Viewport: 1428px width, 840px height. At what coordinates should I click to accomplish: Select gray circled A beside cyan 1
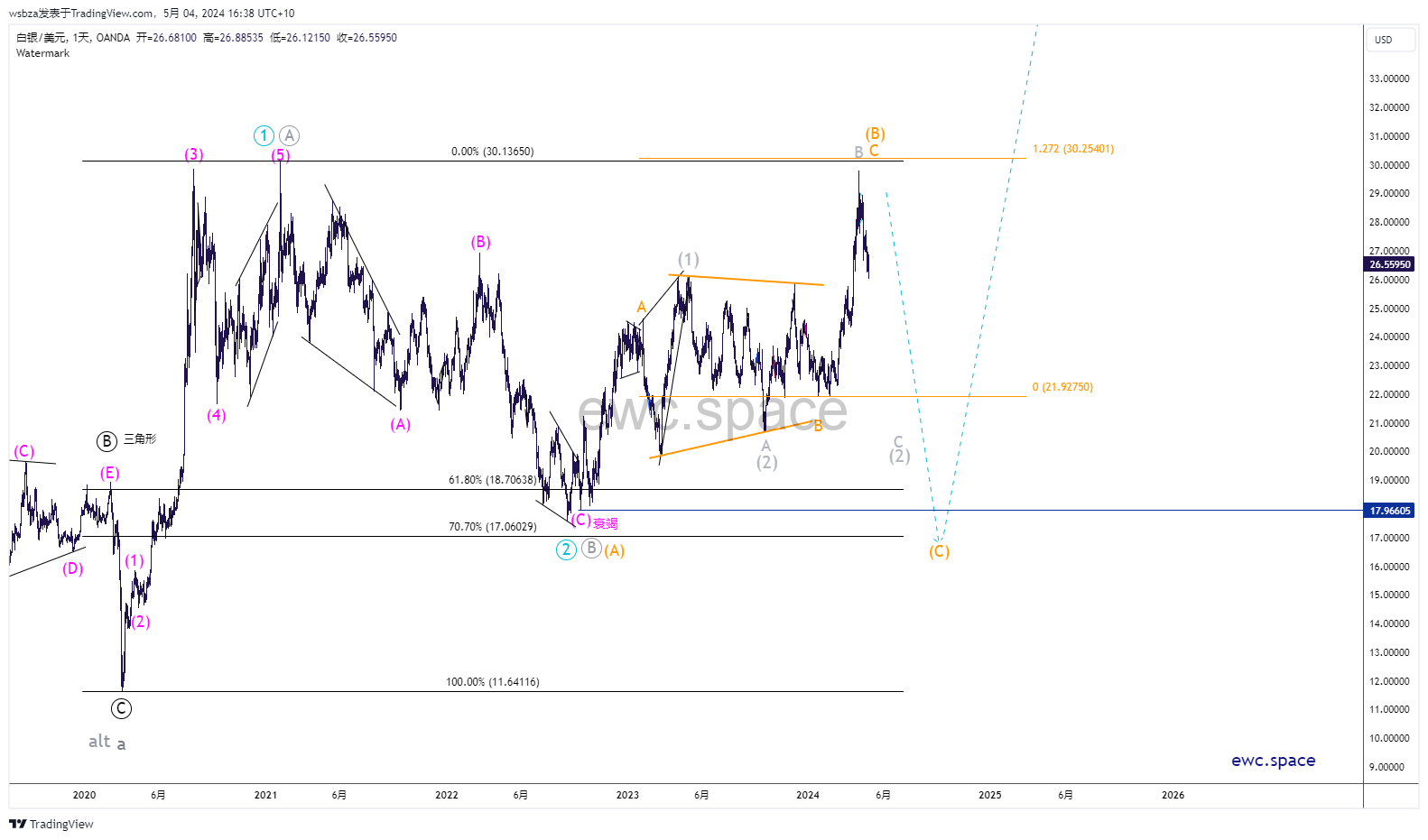tap(289, 136)
